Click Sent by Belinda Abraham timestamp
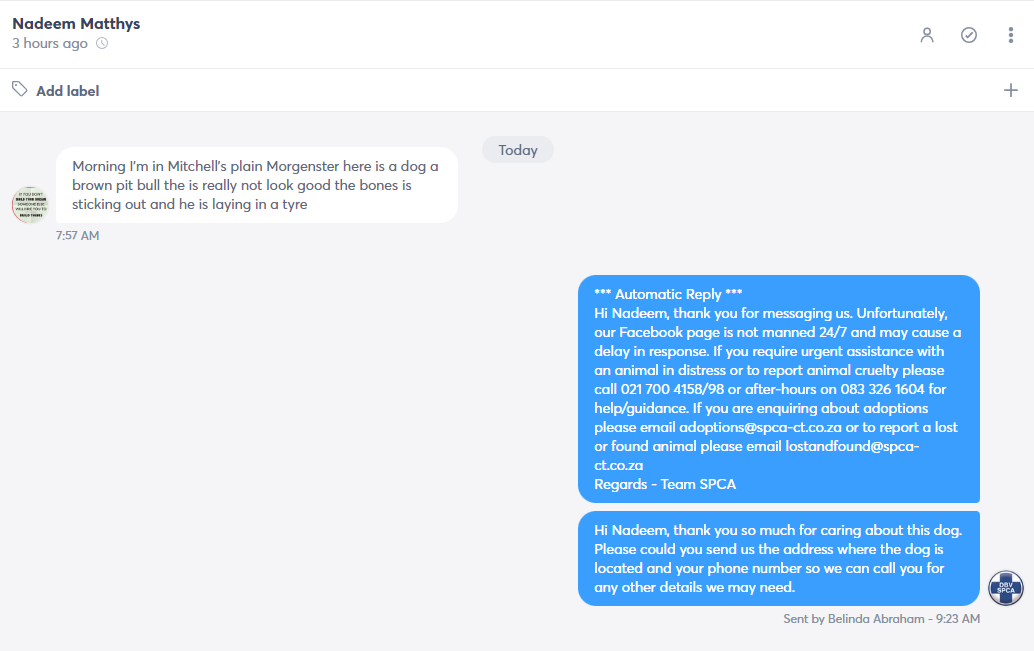 881,619
